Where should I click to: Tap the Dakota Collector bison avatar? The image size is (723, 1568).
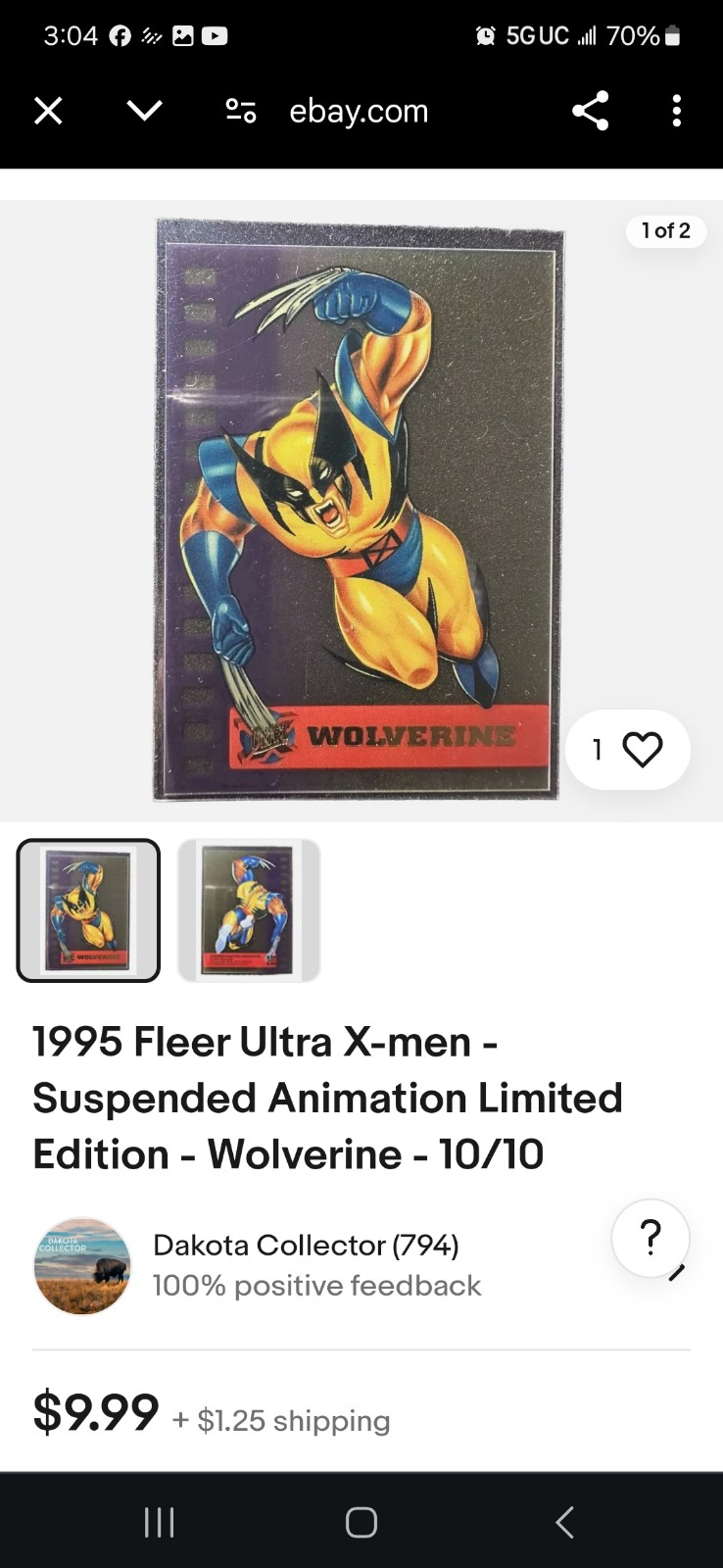(82, 1266)
